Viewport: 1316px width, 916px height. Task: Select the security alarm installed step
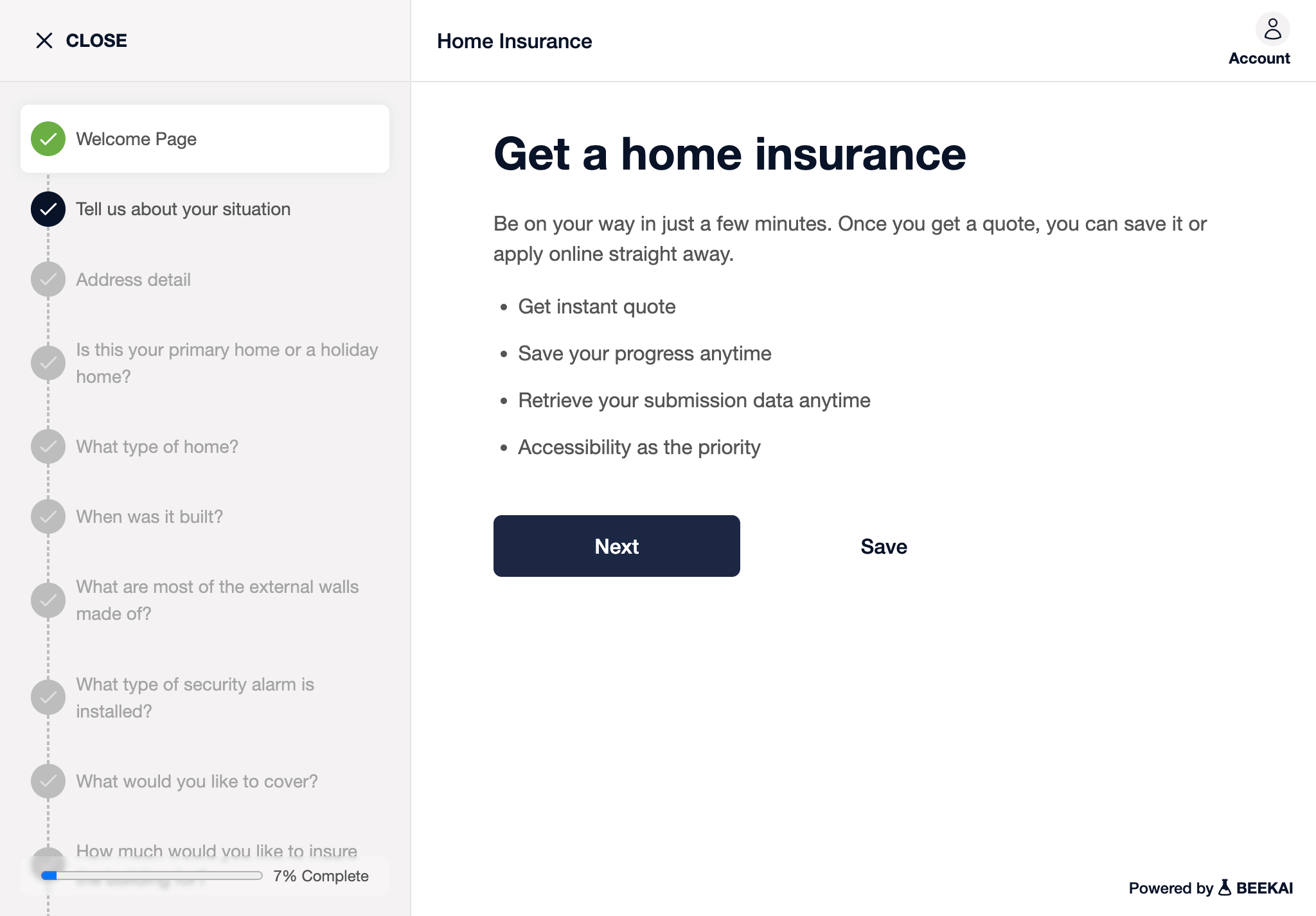pos(195,698)
